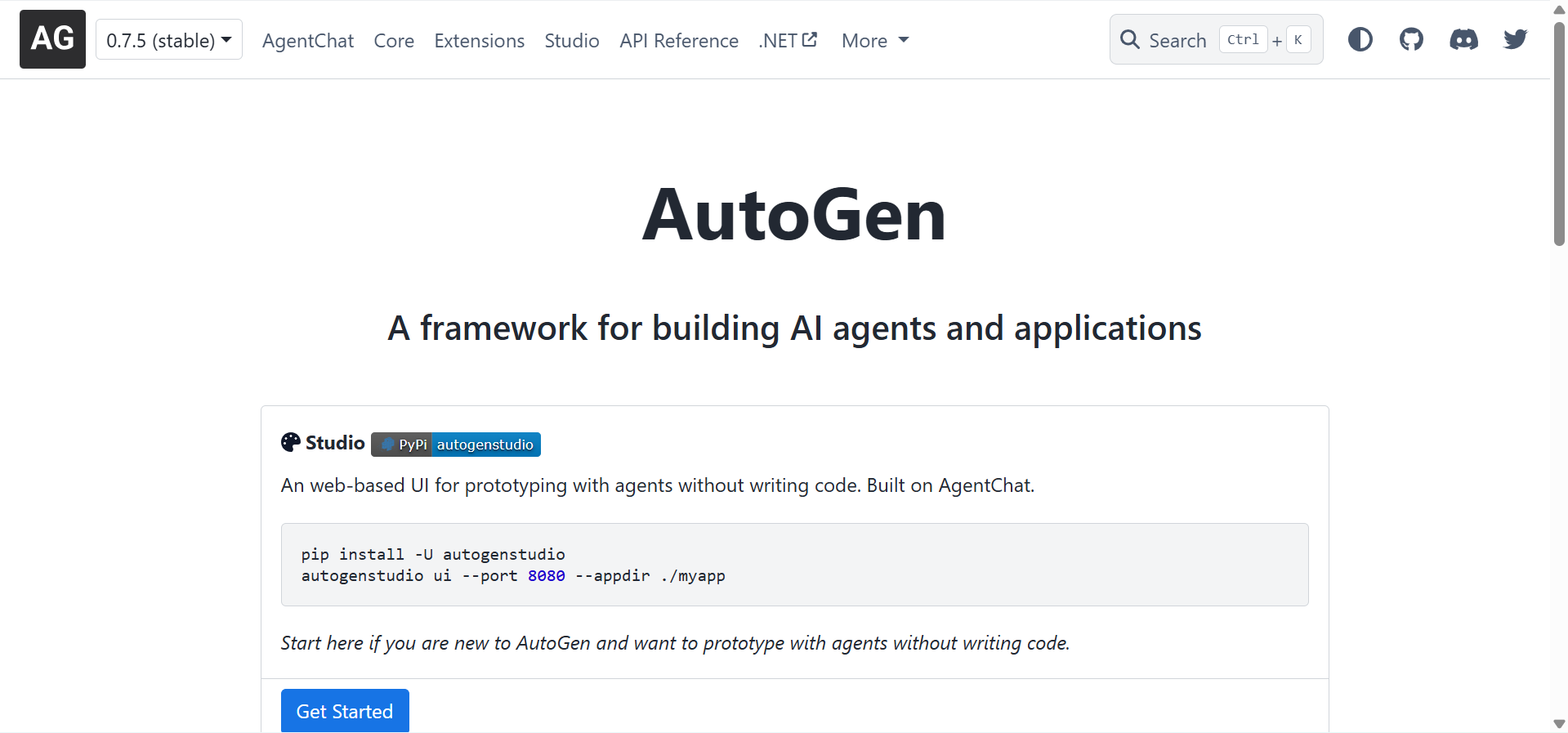Click the 'An web-based UI for prototyping' description
1568x733 pixels.
[x=658, y=485]
